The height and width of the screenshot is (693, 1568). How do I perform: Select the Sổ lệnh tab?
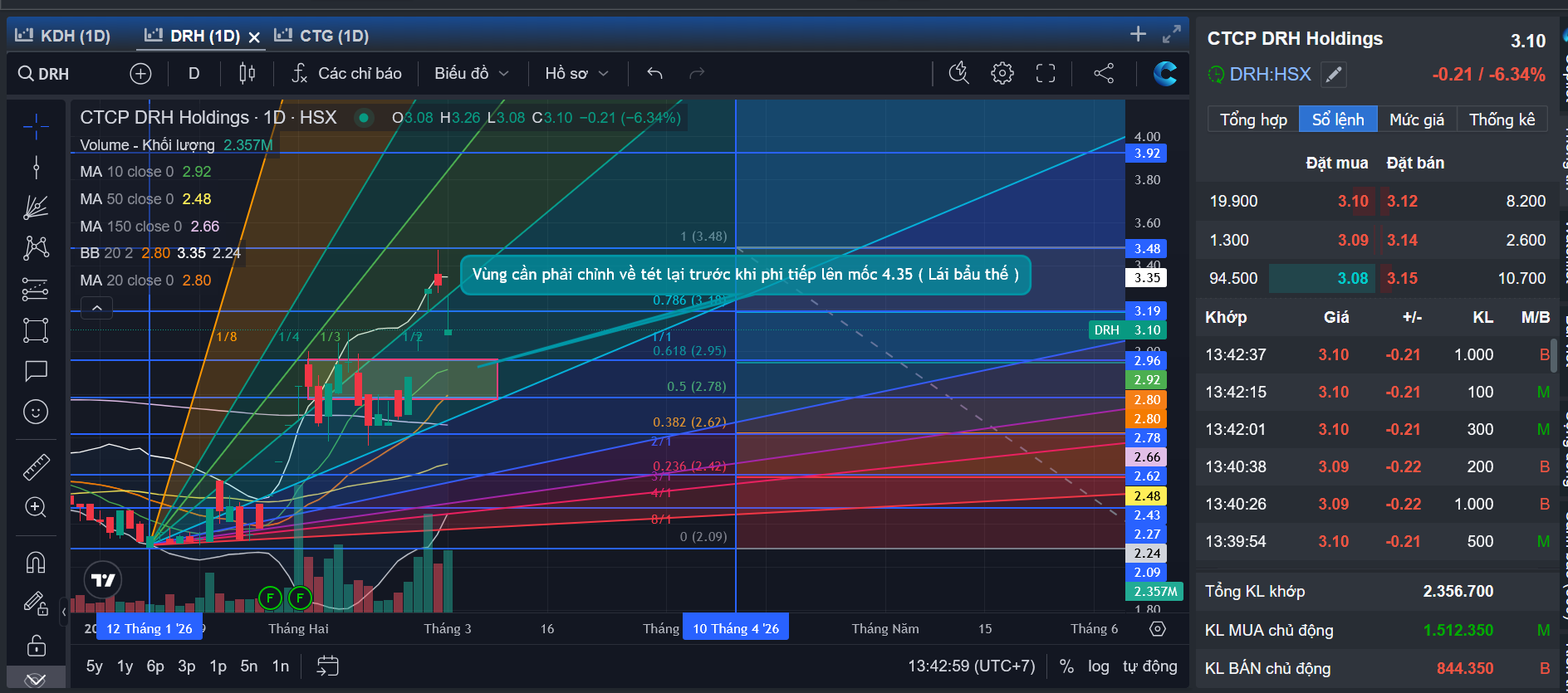[x=1338, y=120]
